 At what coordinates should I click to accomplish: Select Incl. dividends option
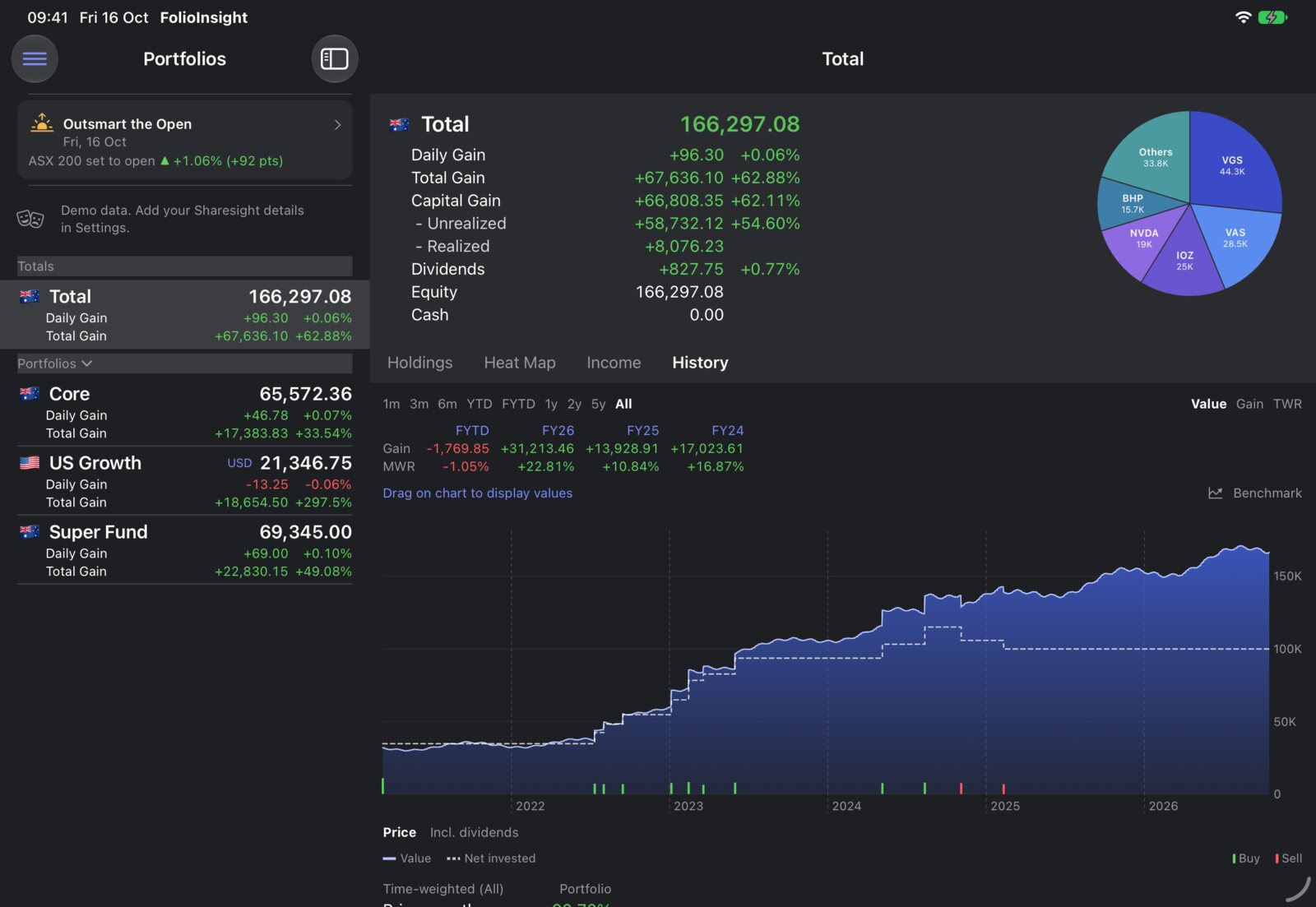tap(474, 832)
